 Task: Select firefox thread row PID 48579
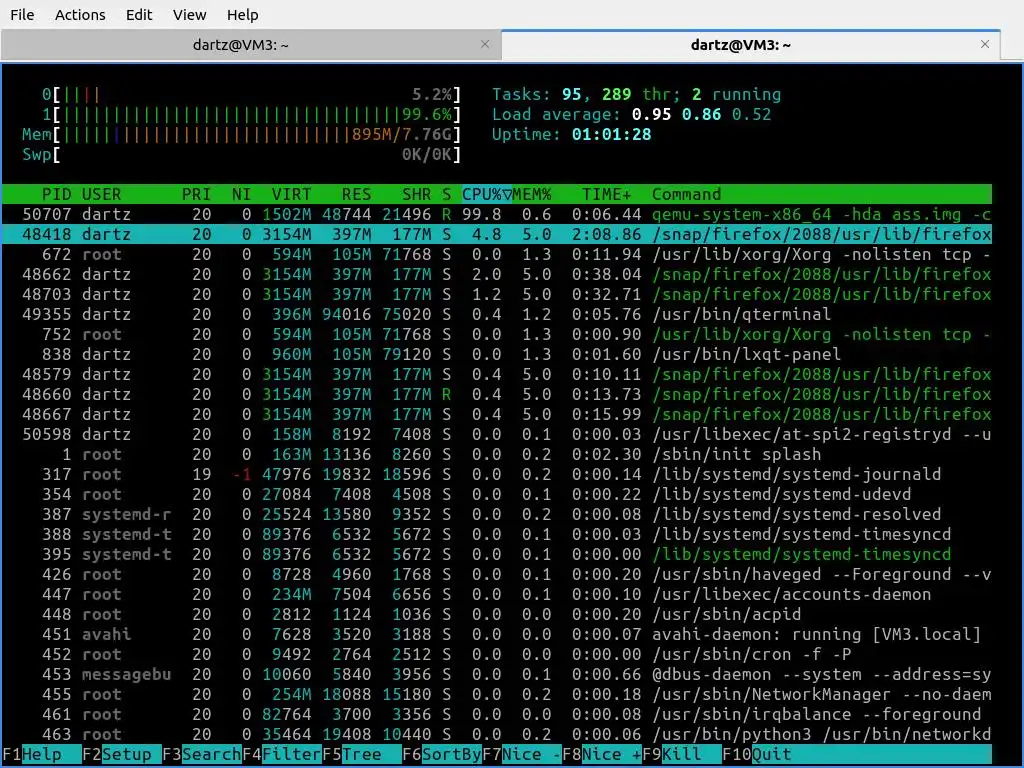pyautogui.click(x=497, y=374)
